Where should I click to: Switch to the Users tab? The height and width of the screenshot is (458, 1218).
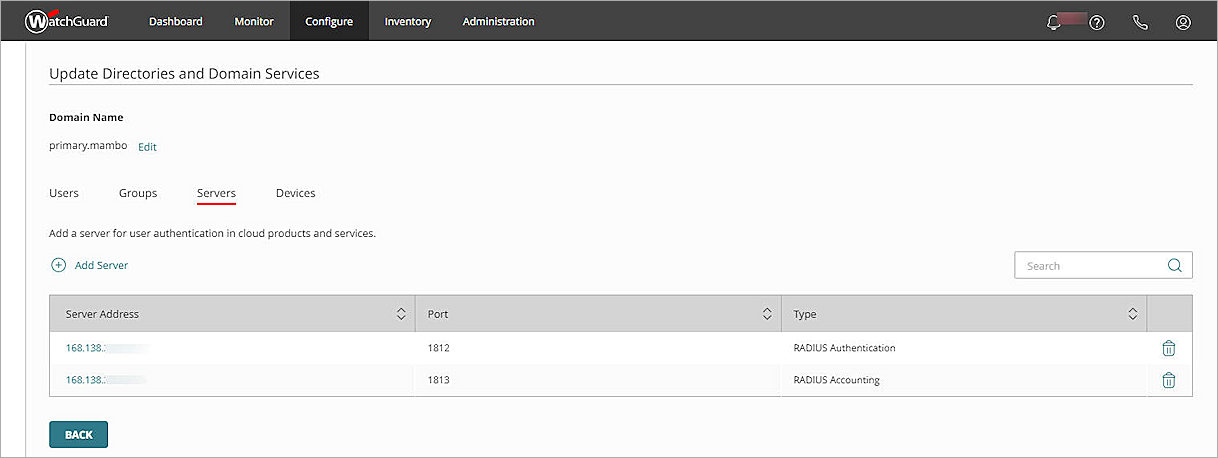[x=64, y=193]
